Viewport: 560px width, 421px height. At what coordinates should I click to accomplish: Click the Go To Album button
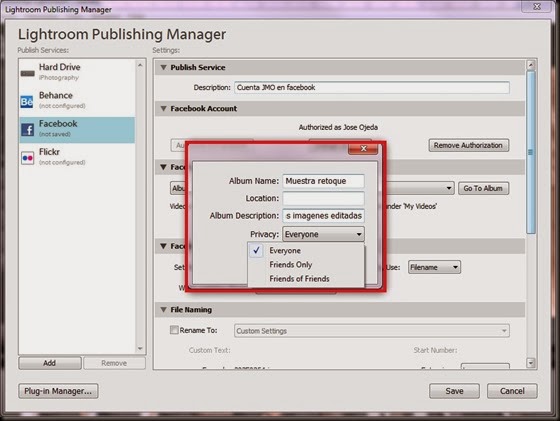tap(483, 188)
